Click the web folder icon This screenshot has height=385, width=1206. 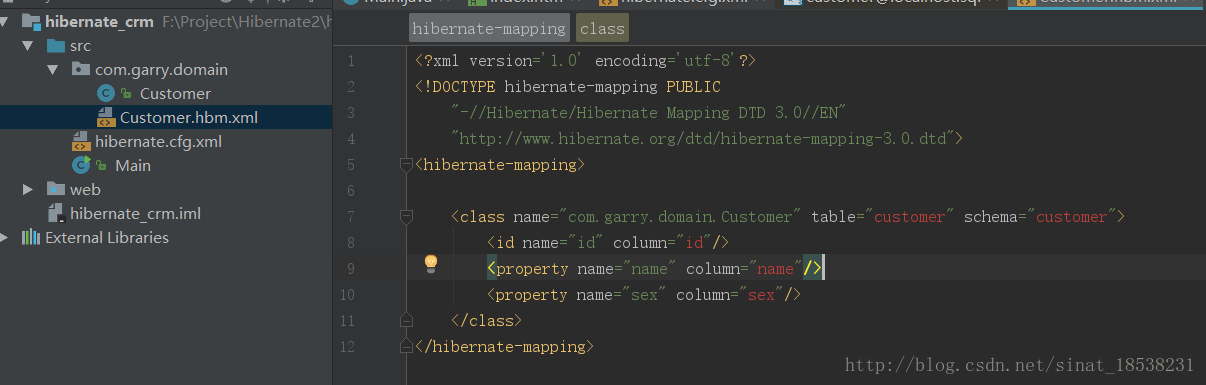tap(55, 189)
